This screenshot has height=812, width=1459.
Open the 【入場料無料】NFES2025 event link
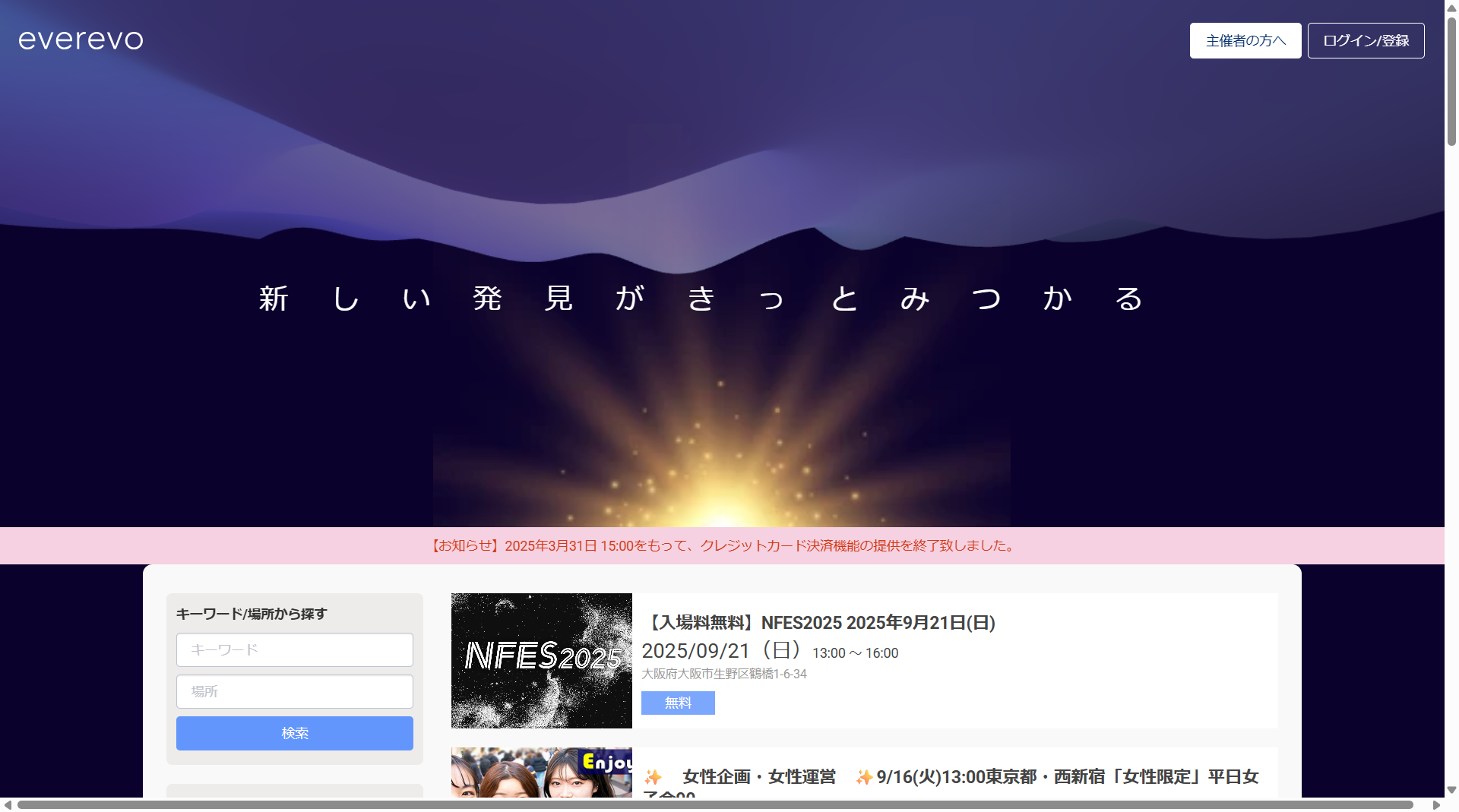[x=821, y=623]
